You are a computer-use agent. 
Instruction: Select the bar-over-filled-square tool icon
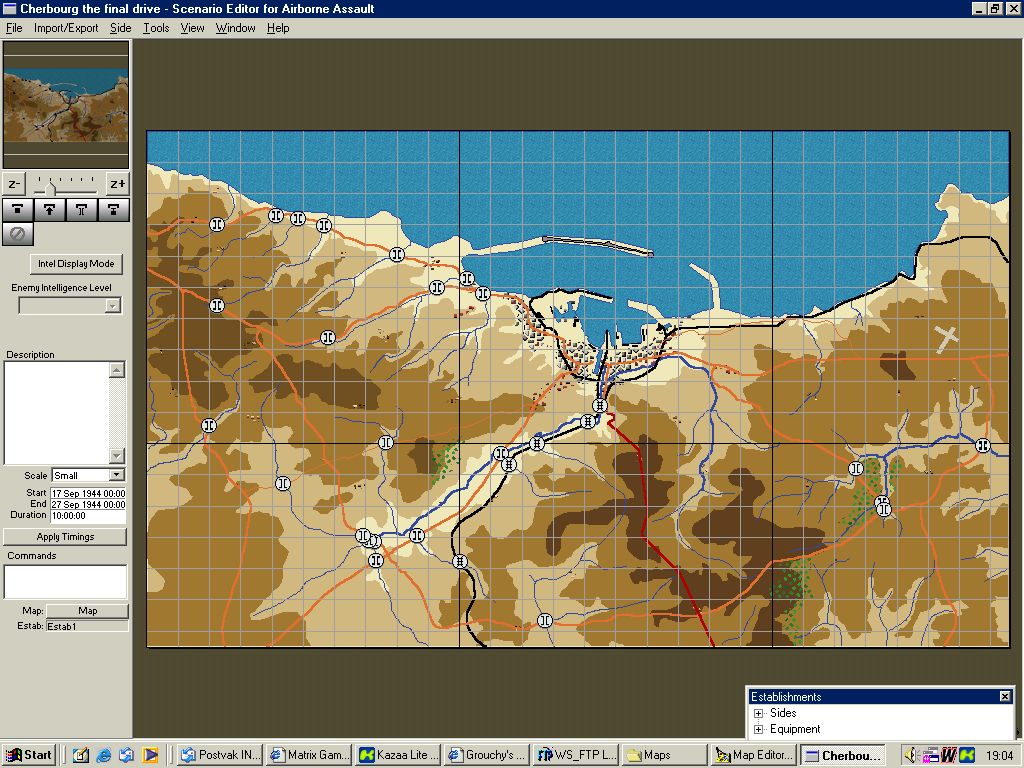coord(18,210)
